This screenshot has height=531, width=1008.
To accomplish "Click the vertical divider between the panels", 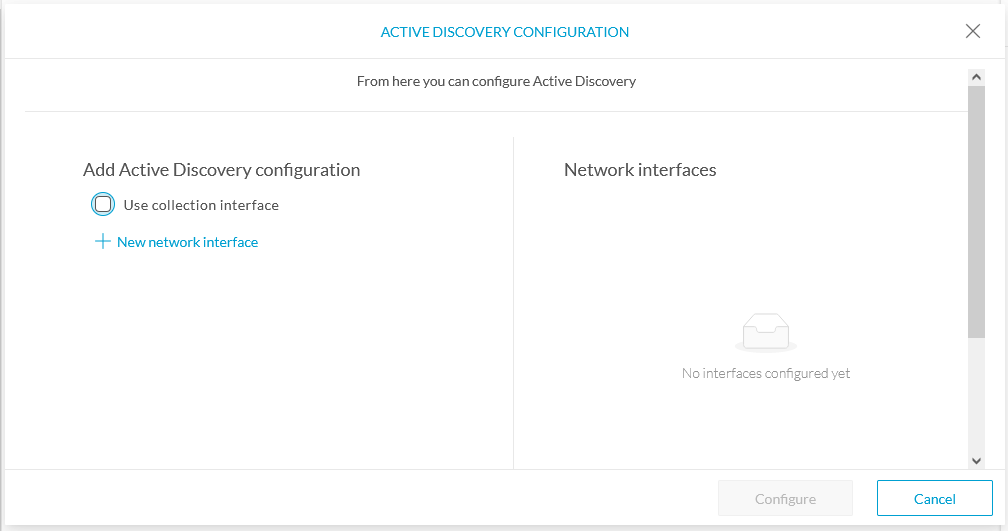I will 514,302.
